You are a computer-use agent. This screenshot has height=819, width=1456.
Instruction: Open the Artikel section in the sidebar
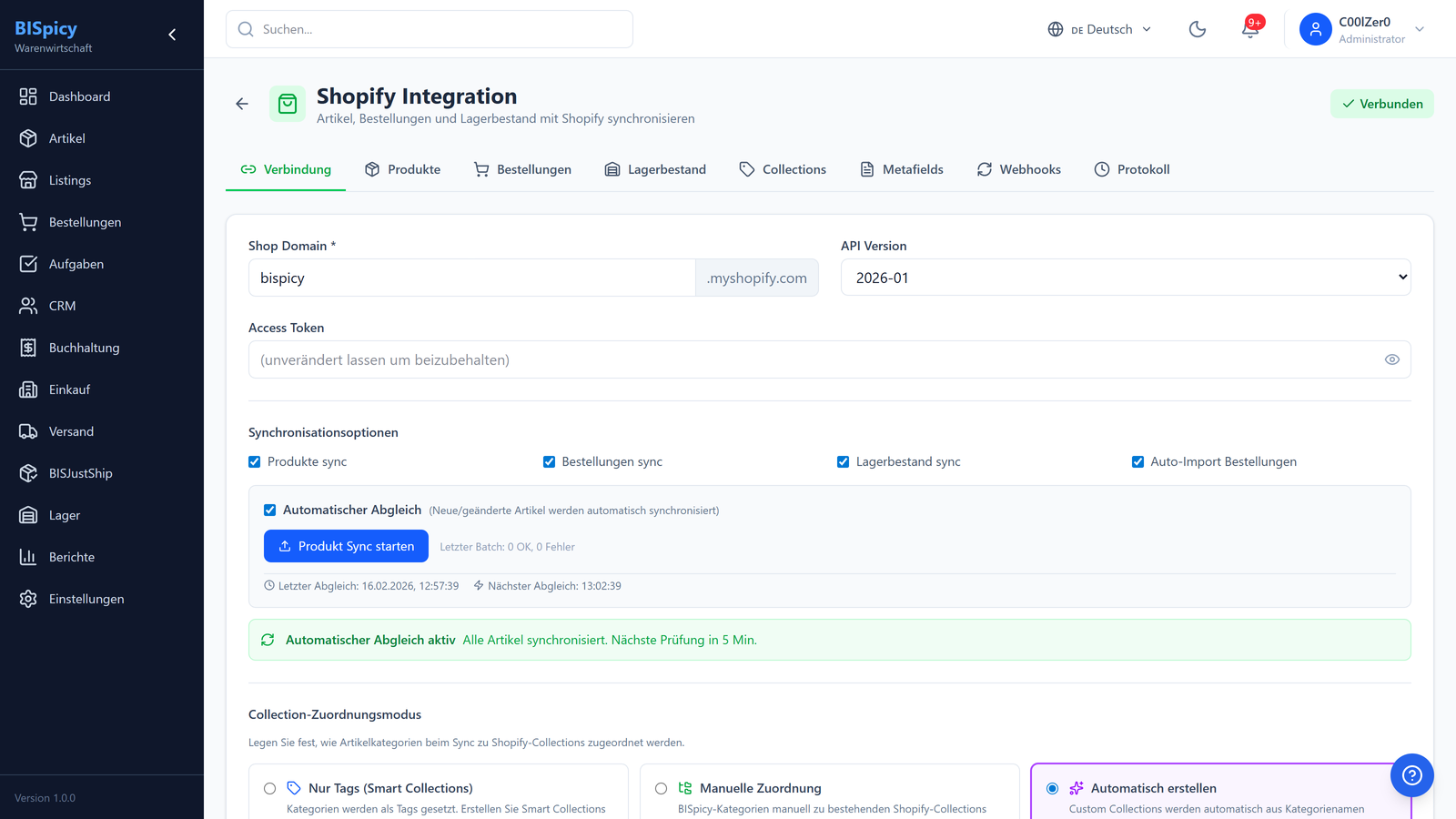(65, 137)
